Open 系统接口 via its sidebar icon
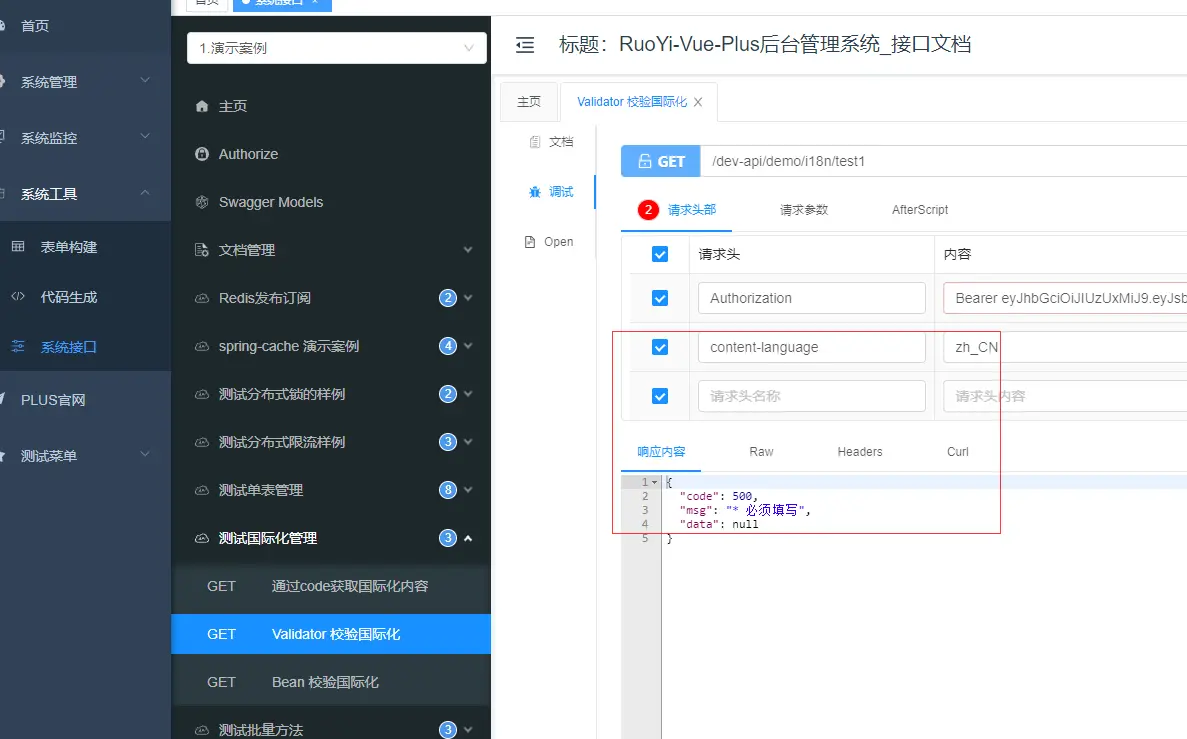Screen dimensions: 1187x739 (x=19, y=346)
